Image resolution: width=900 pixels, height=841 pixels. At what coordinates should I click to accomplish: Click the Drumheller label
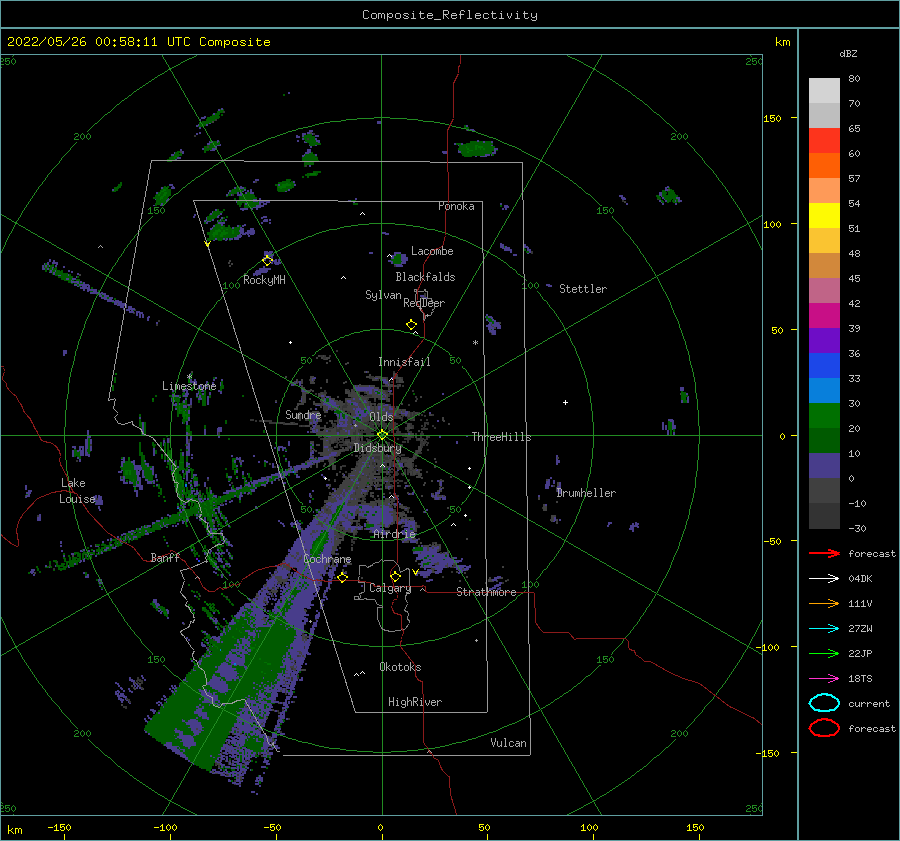click(586, 493)
